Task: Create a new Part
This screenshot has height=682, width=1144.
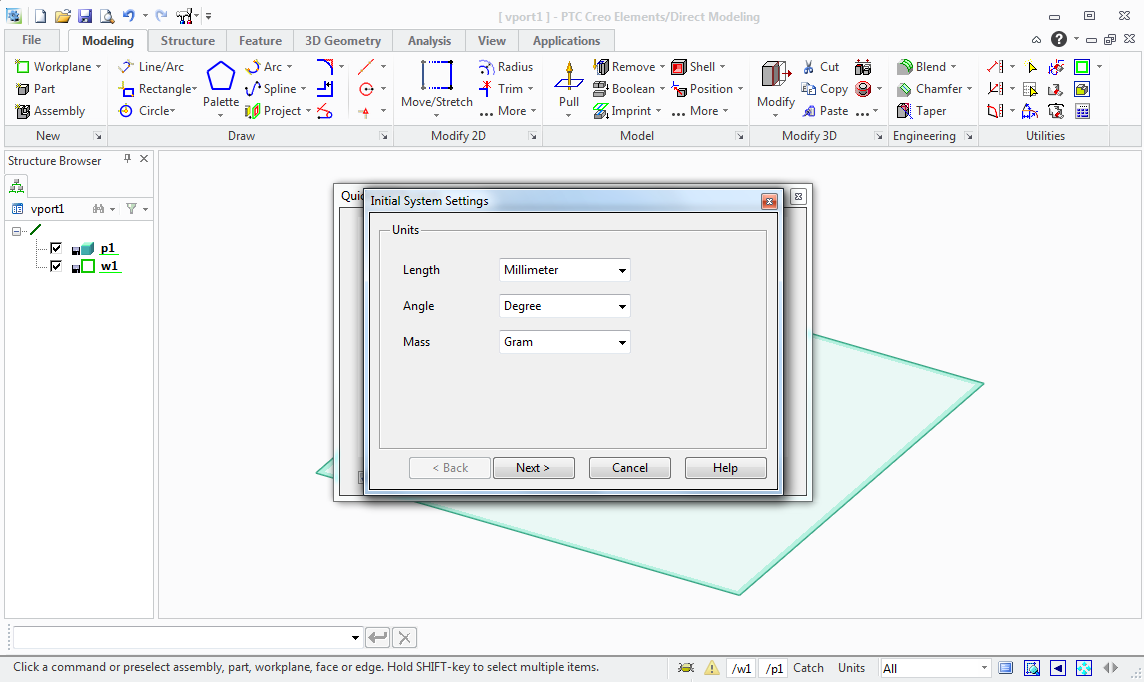Action: point(35,88)
